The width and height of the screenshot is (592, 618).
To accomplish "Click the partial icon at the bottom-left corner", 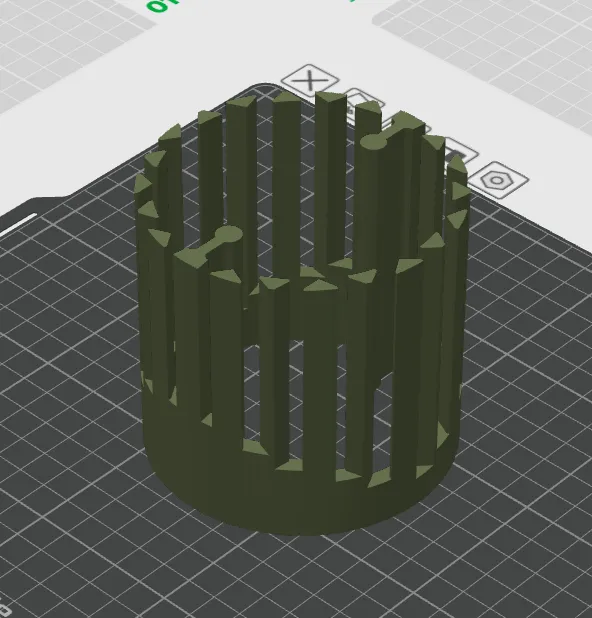I will pos(5,610).
